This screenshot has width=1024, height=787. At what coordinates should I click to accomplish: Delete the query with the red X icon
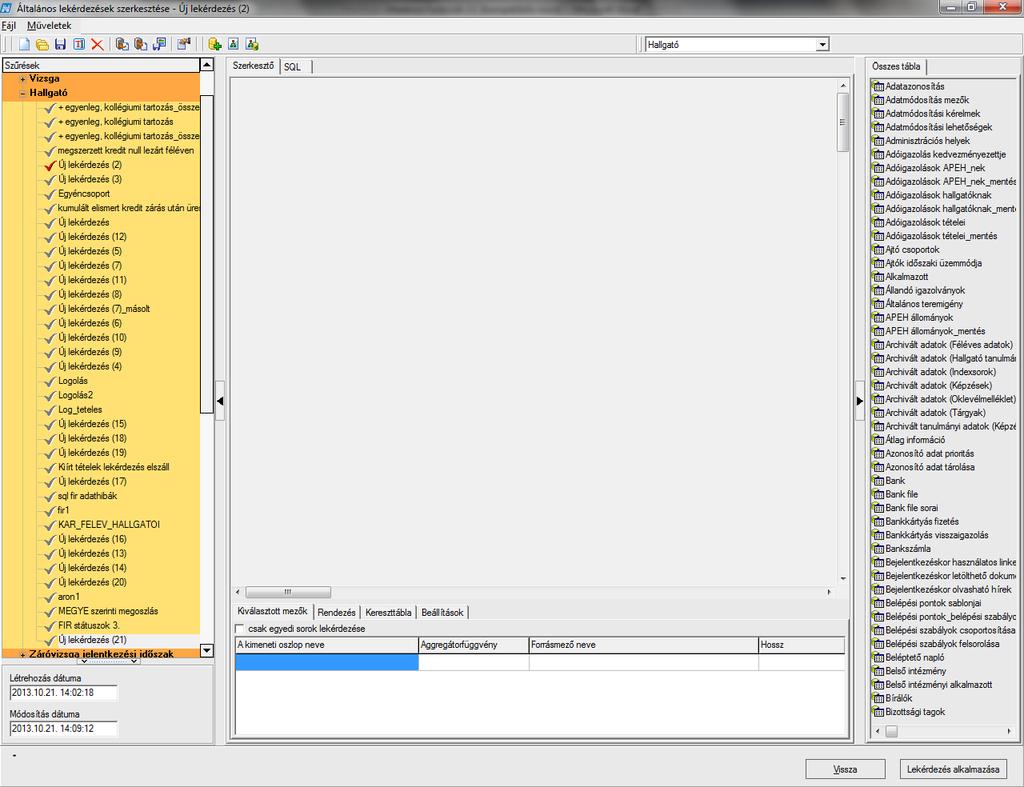[x=97, y=44]
